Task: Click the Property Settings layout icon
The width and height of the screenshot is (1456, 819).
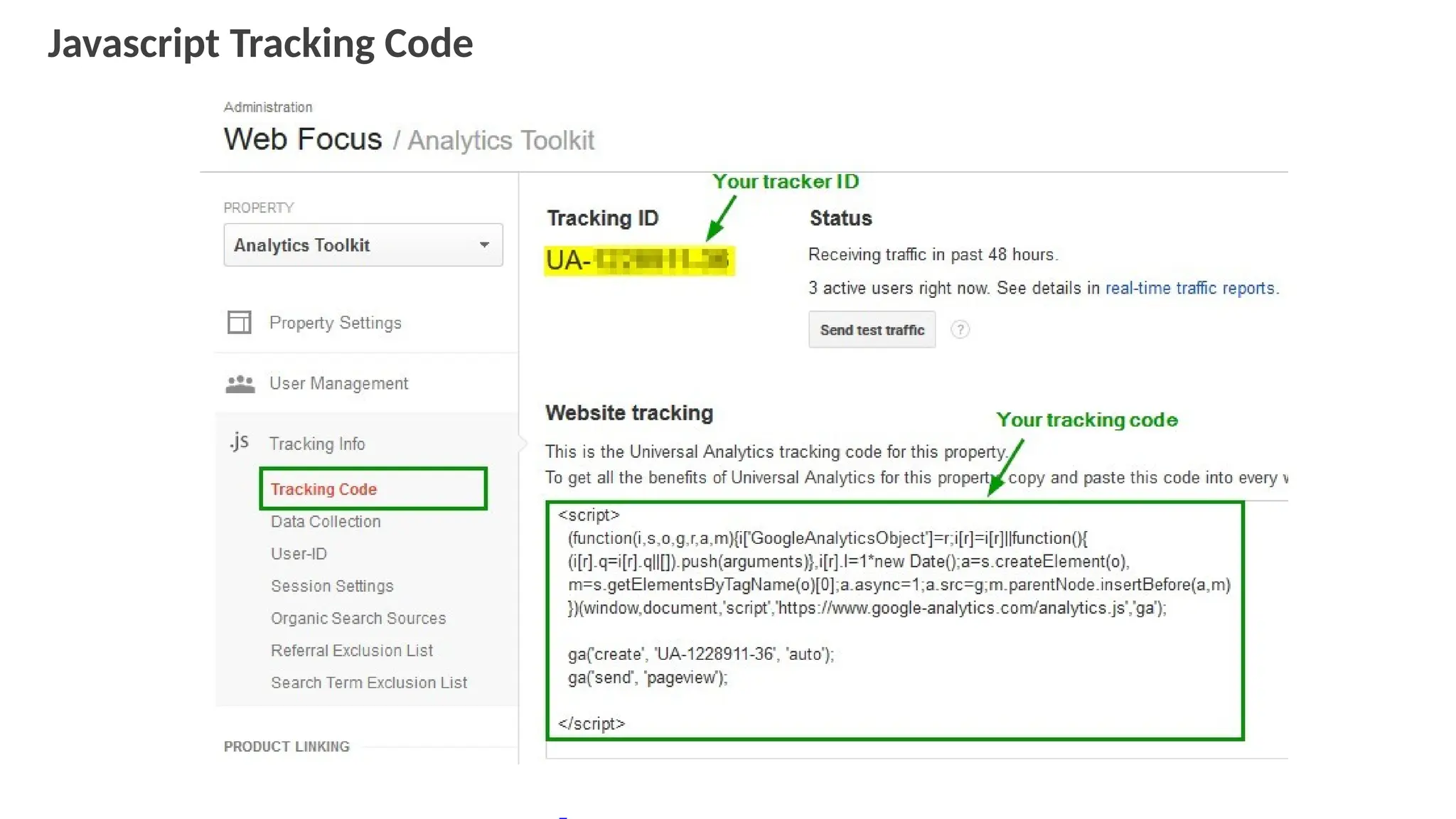Action: pyautogui.click(x=239, y=322)
